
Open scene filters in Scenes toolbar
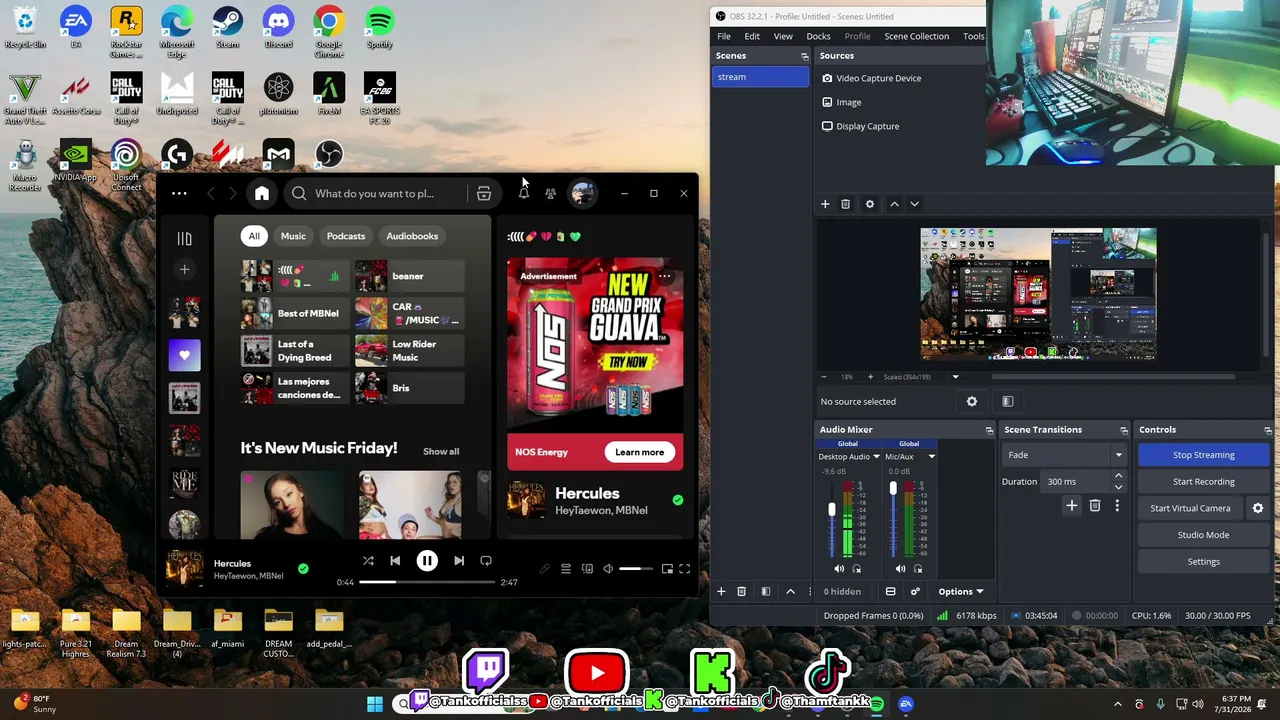(766, 591)
